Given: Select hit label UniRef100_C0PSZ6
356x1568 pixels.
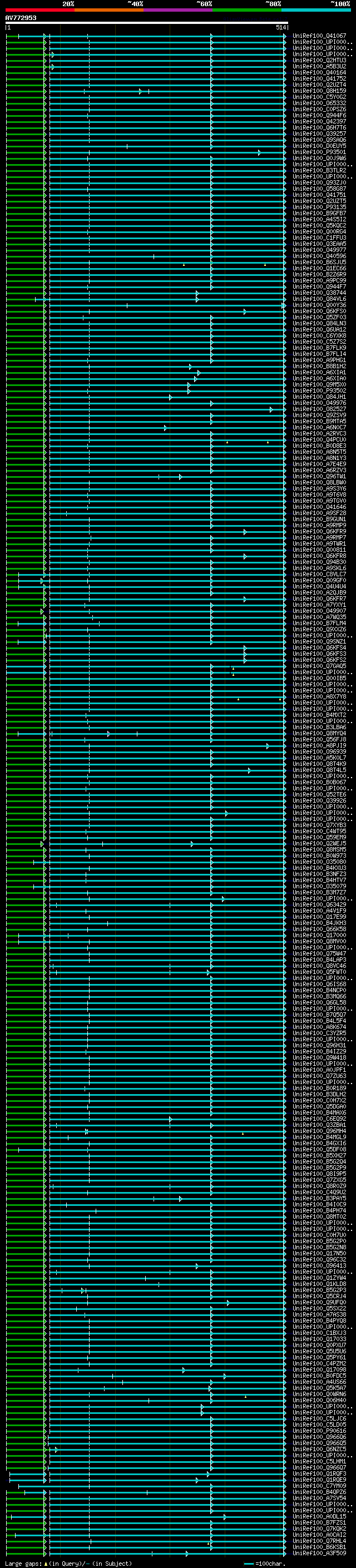Looking at the screenshot, I should [x=319, y=109].
